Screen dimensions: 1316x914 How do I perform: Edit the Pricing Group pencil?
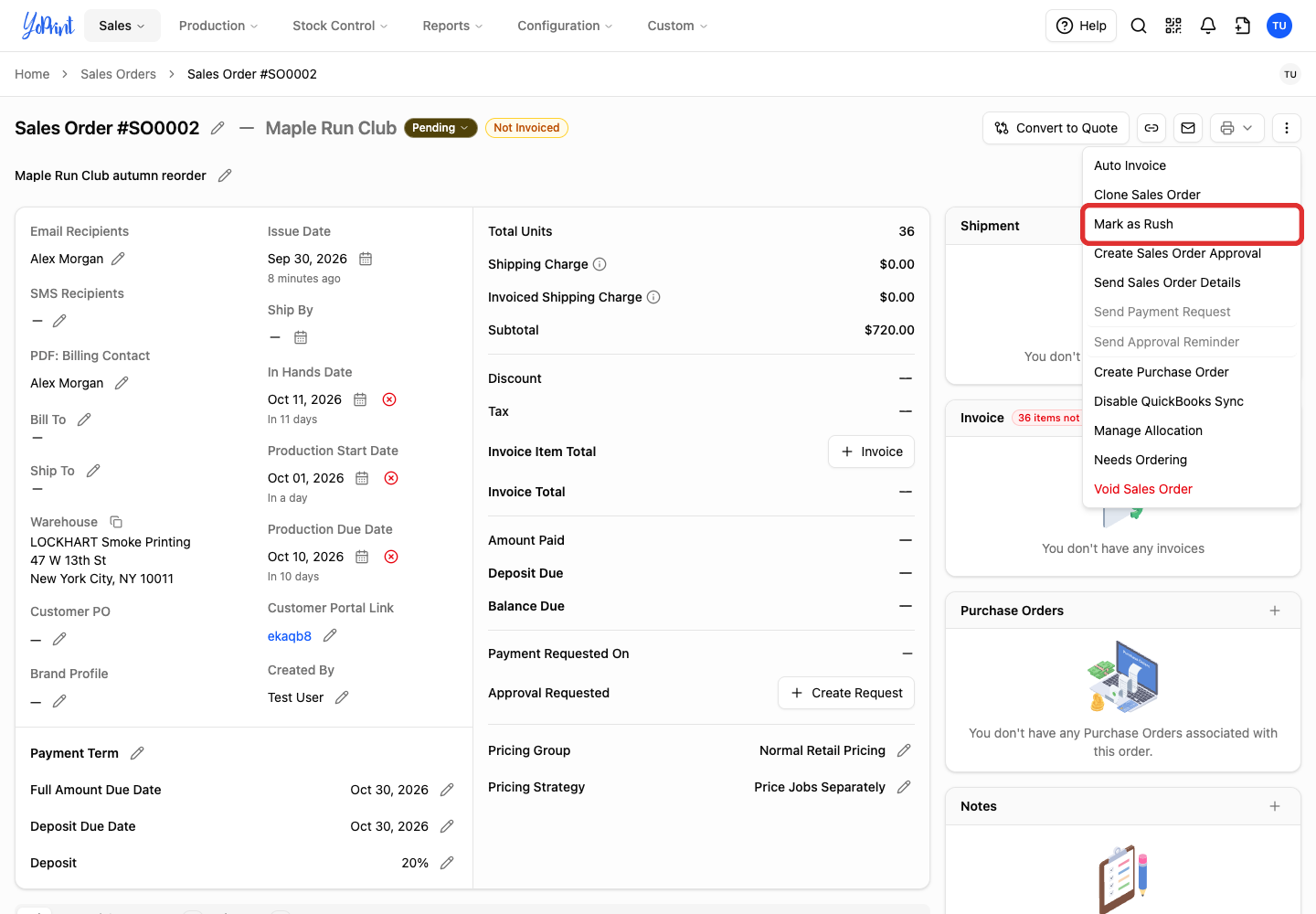(904, 750)
